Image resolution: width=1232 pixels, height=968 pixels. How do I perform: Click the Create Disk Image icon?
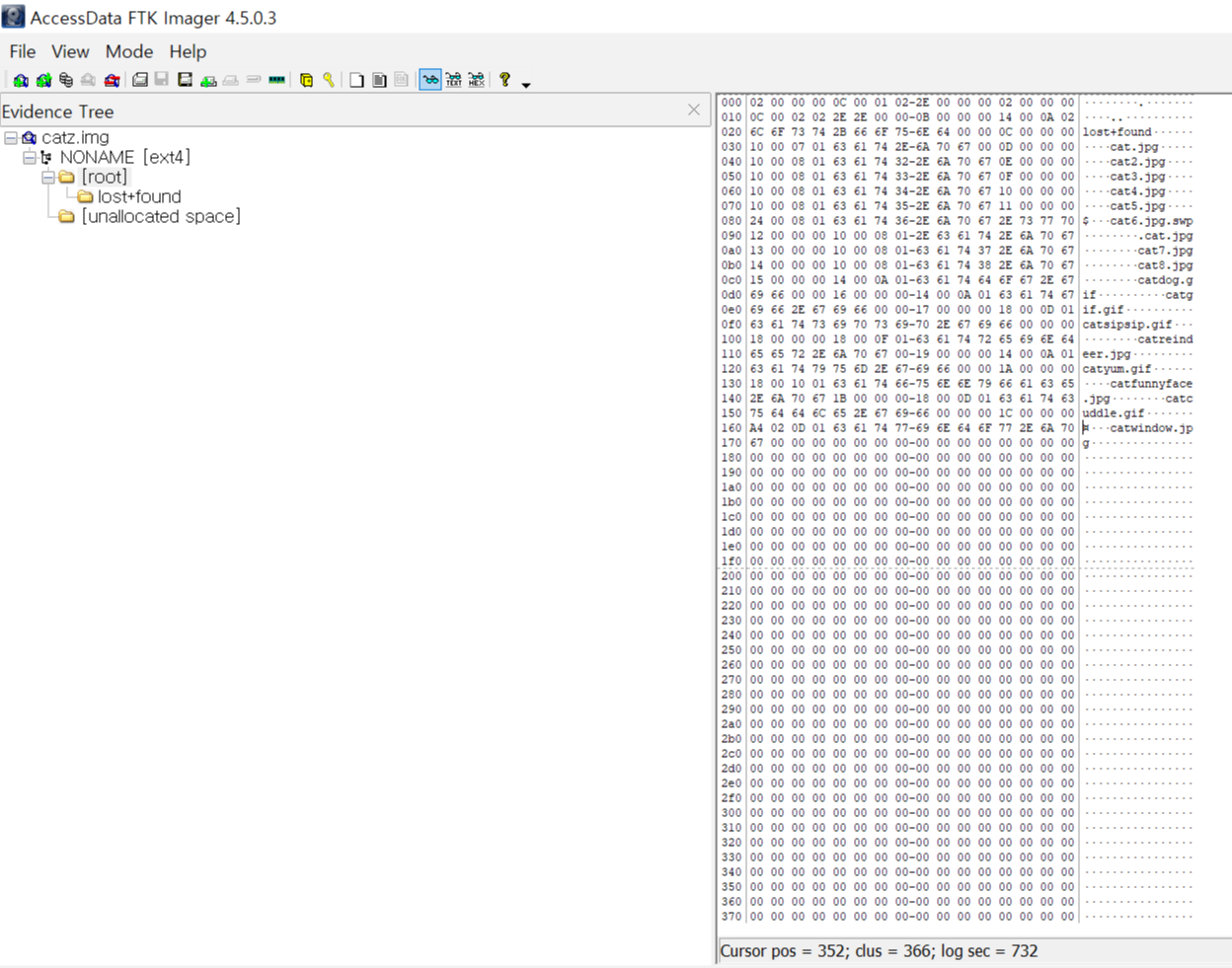click(x=140, y=80)
